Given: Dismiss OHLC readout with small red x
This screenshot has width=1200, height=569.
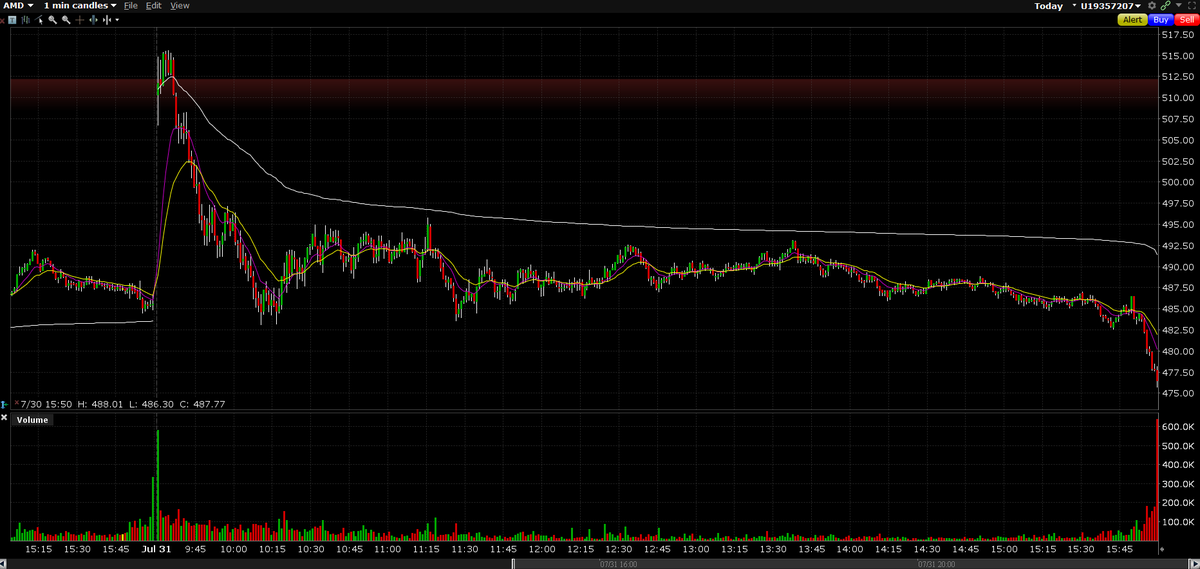Looking at the screenshot, I should point(17,402).
